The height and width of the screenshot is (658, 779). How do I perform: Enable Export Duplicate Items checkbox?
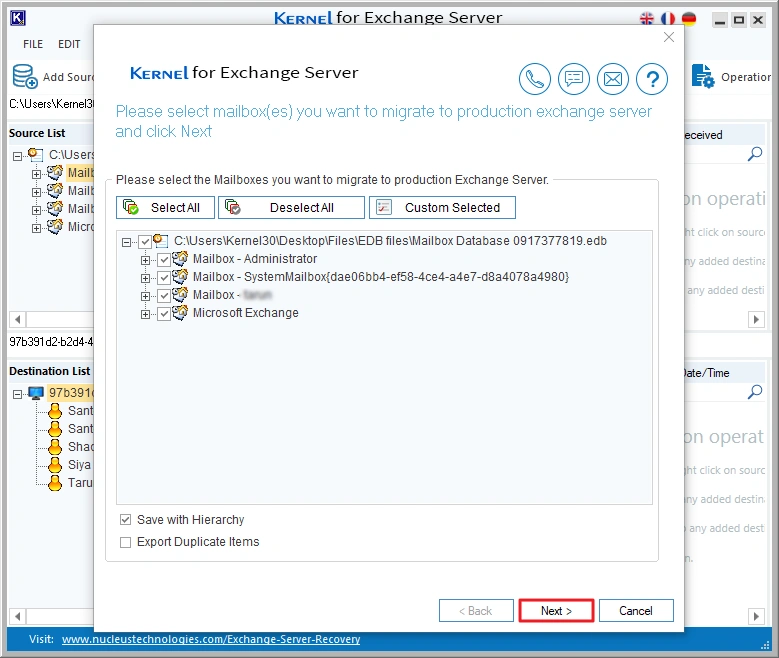[126, 542]
